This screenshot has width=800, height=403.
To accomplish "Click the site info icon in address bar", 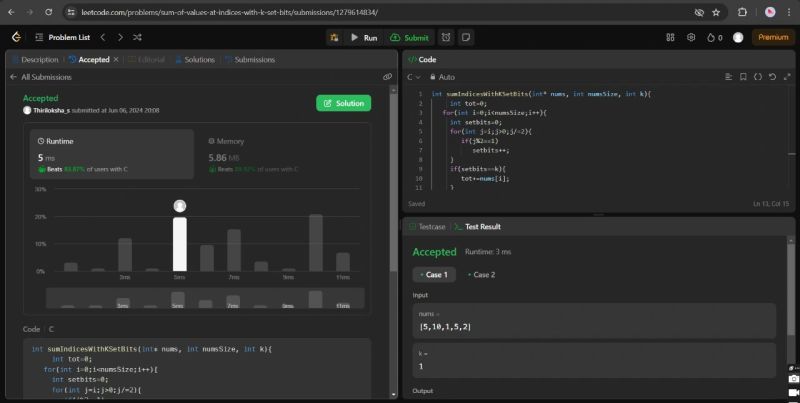I will (71, 12).
